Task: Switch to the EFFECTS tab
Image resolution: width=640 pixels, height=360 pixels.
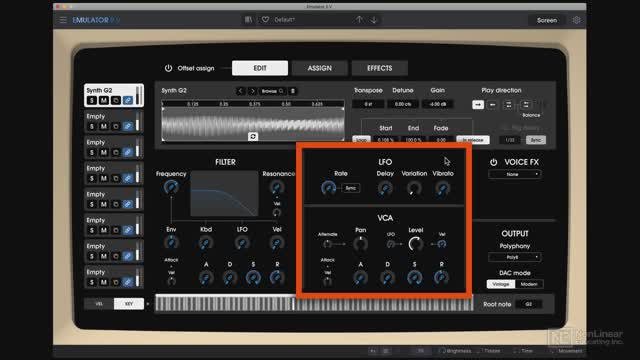Action: point(380,68)
